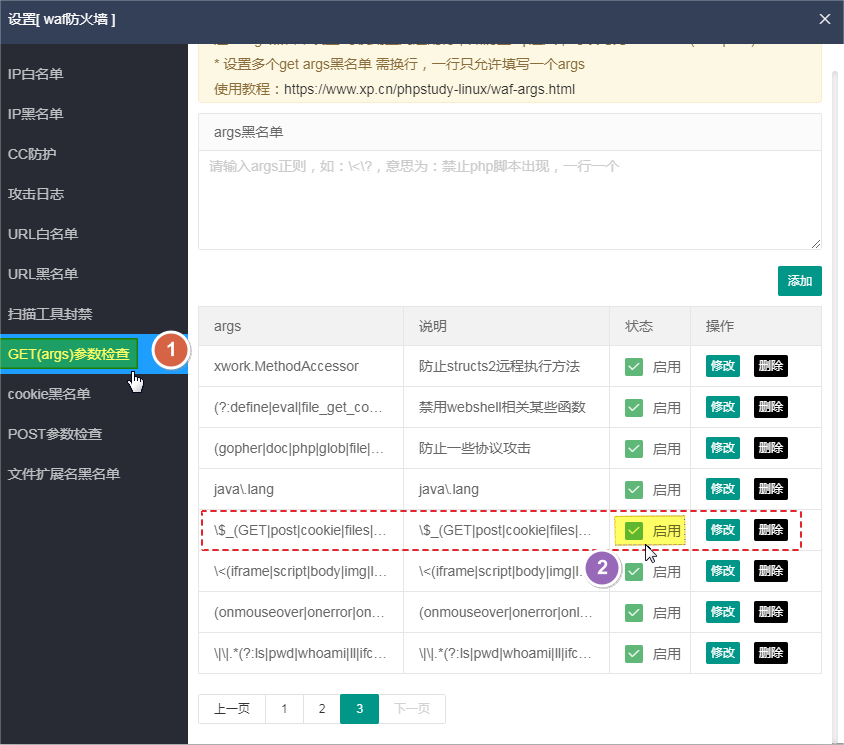844x745 pixels.
Task: Go to POST参数检查
Action: 55,434
